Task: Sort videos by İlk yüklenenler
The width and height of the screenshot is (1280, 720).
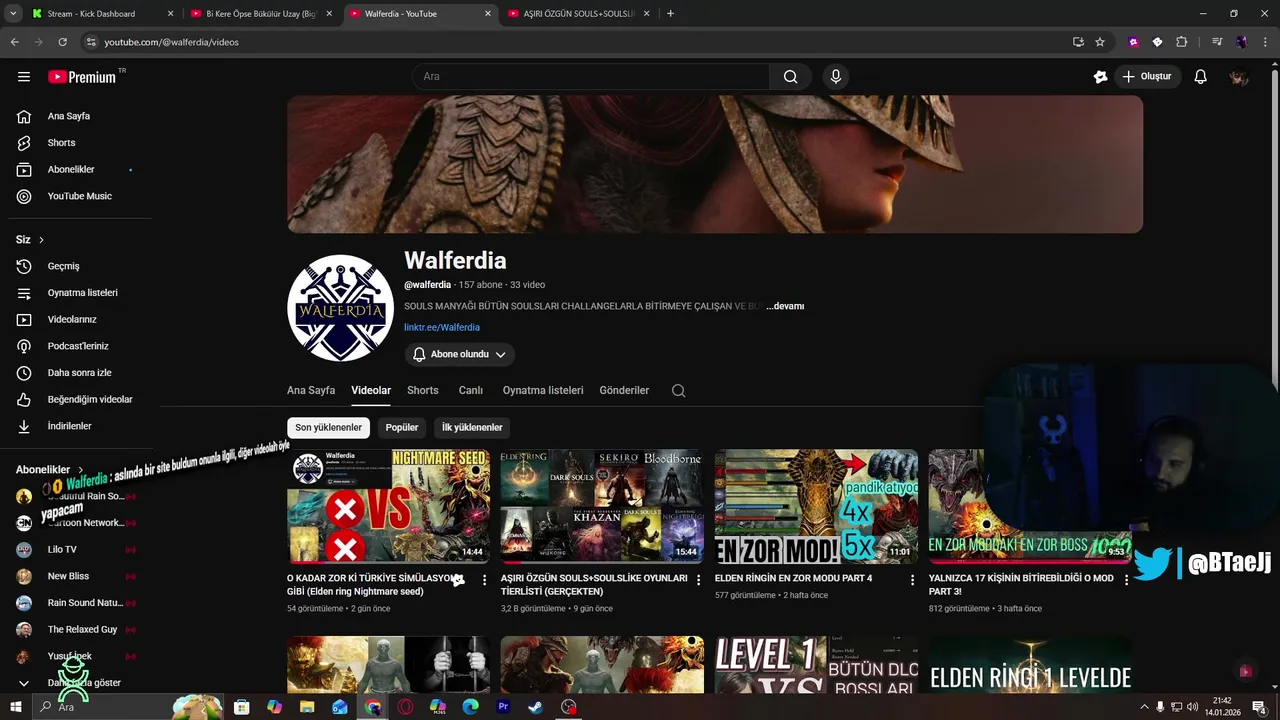Action: click(472, 427)
